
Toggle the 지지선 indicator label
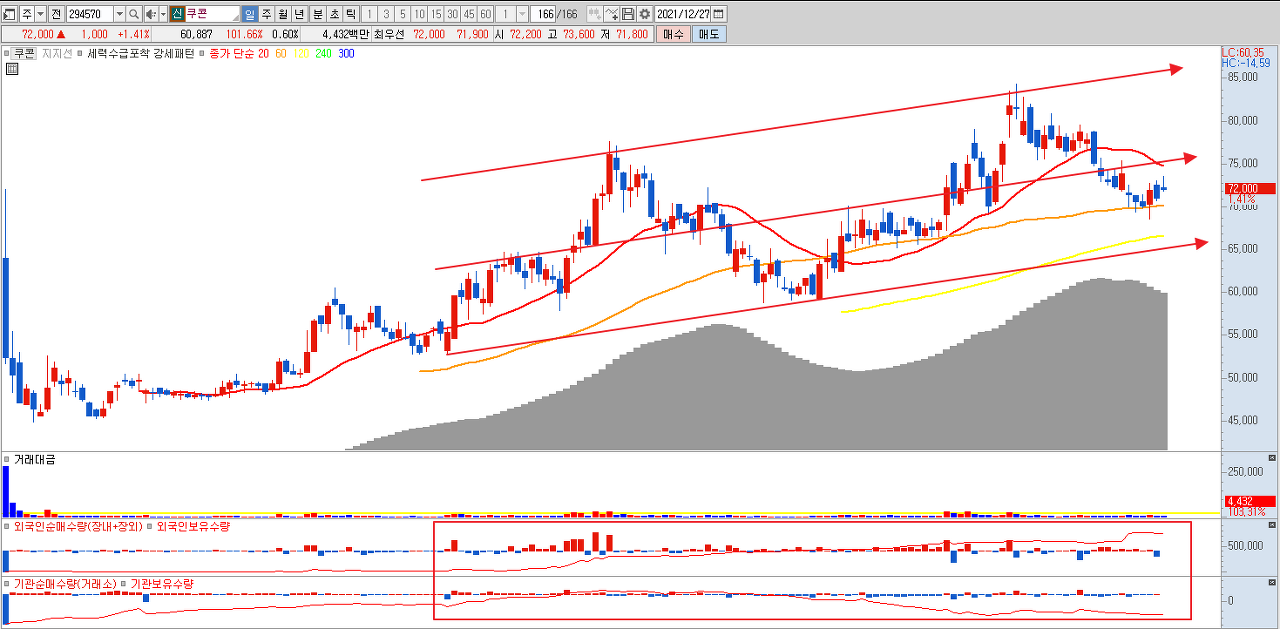57,54
